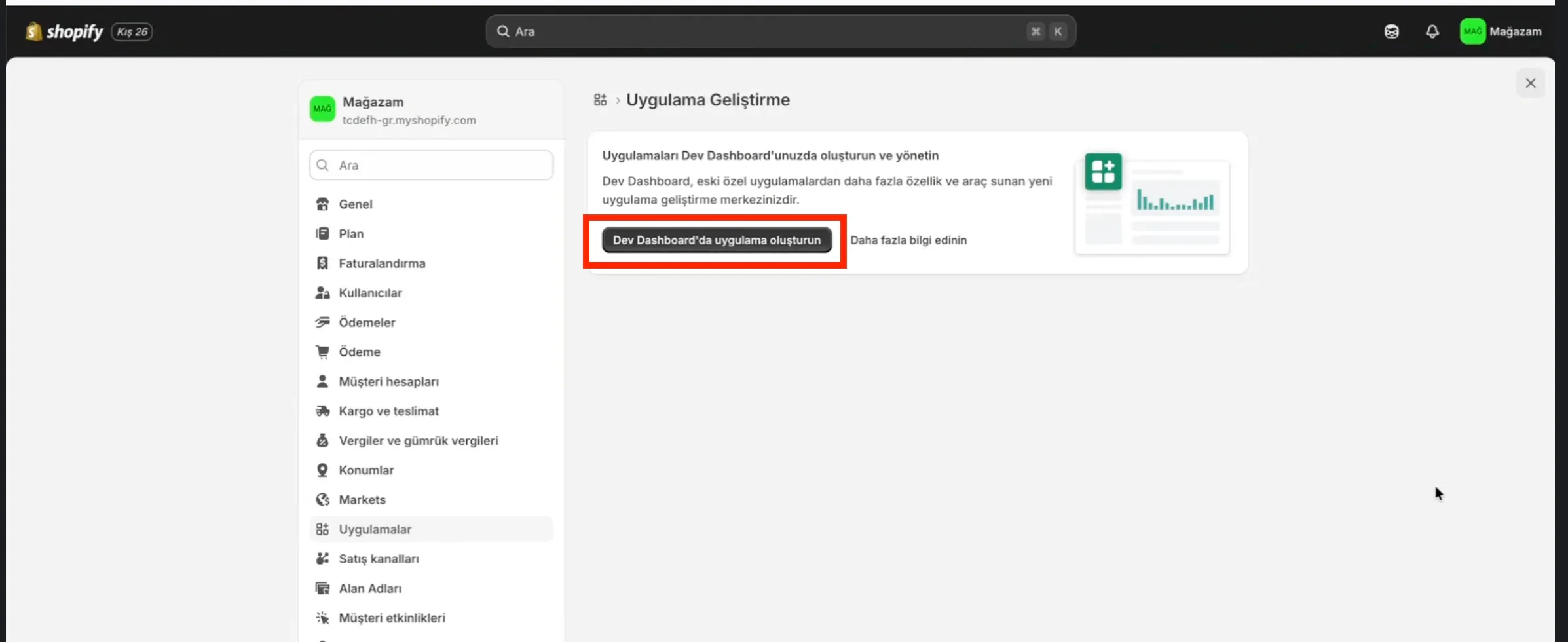Focus the settings sidebar Ara search field
This screenshot has height=642, width=1568.
coord(431,165)
